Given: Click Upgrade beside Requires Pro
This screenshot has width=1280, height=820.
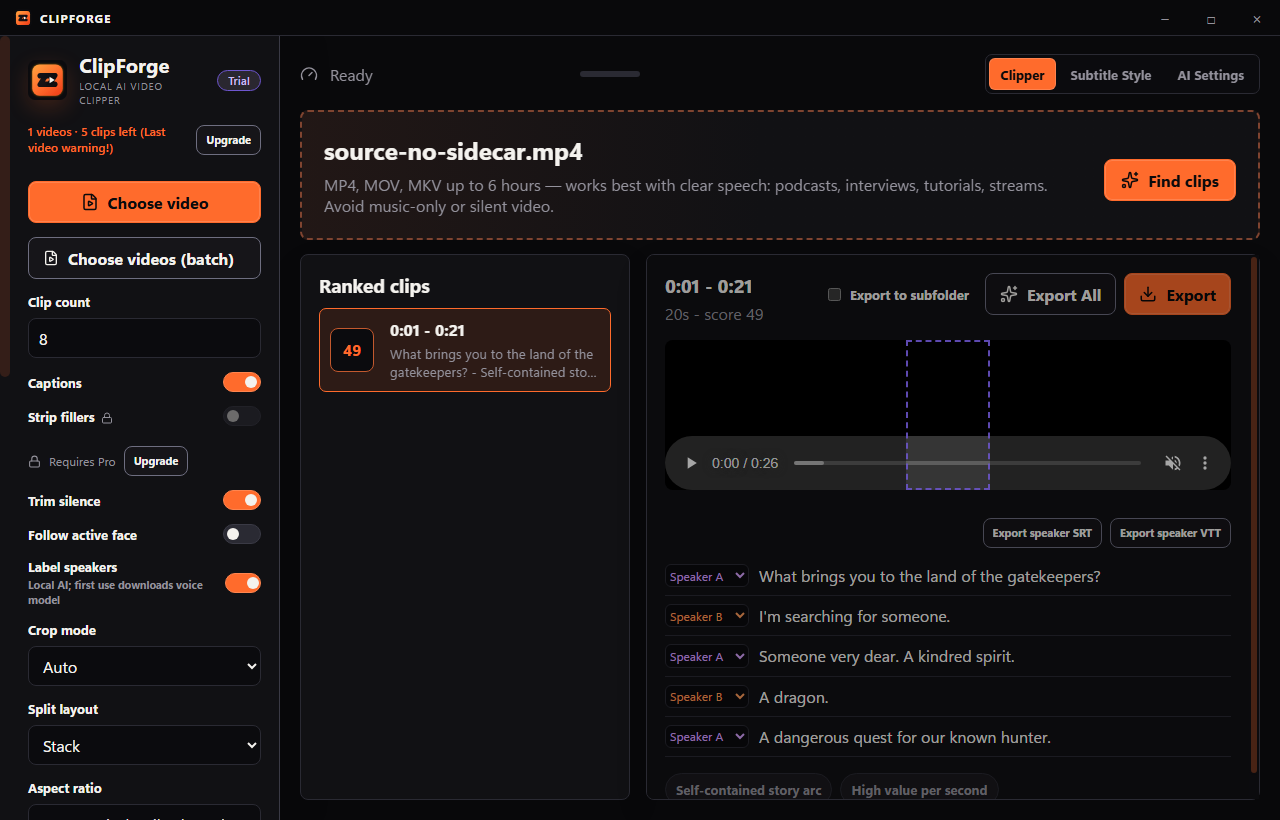Looking at the screenshot, I should tap(156, 461).
